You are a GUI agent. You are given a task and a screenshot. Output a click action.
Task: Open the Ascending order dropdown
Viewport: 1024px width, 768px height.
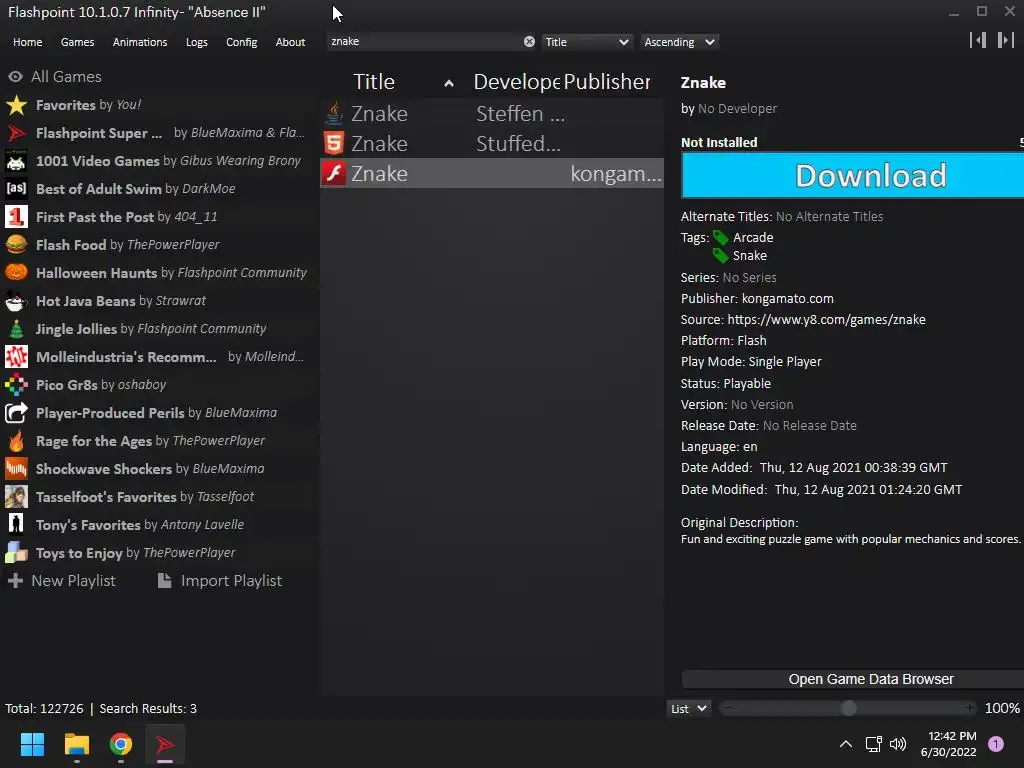pyautogui.click(x=679, y=42)
